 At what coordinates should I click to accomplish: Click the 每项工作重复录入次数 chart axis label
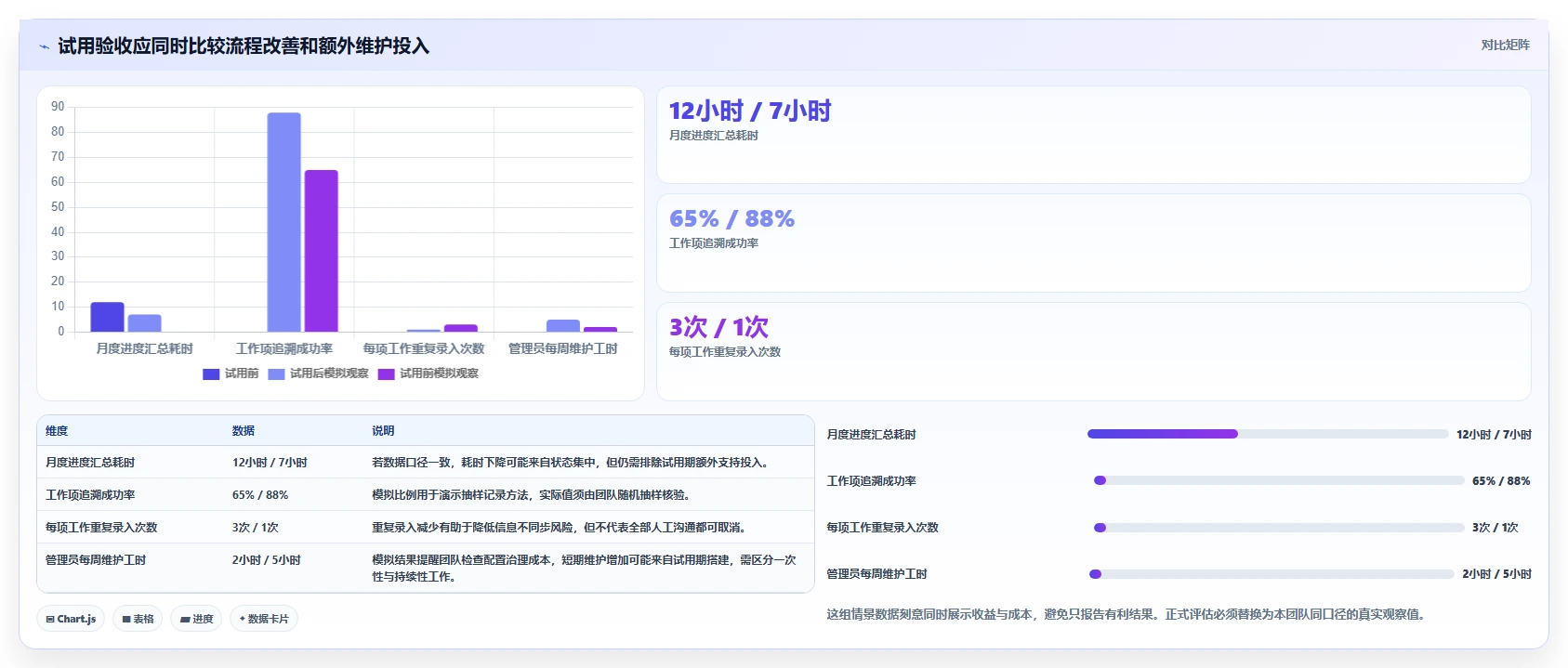point(424,348)
